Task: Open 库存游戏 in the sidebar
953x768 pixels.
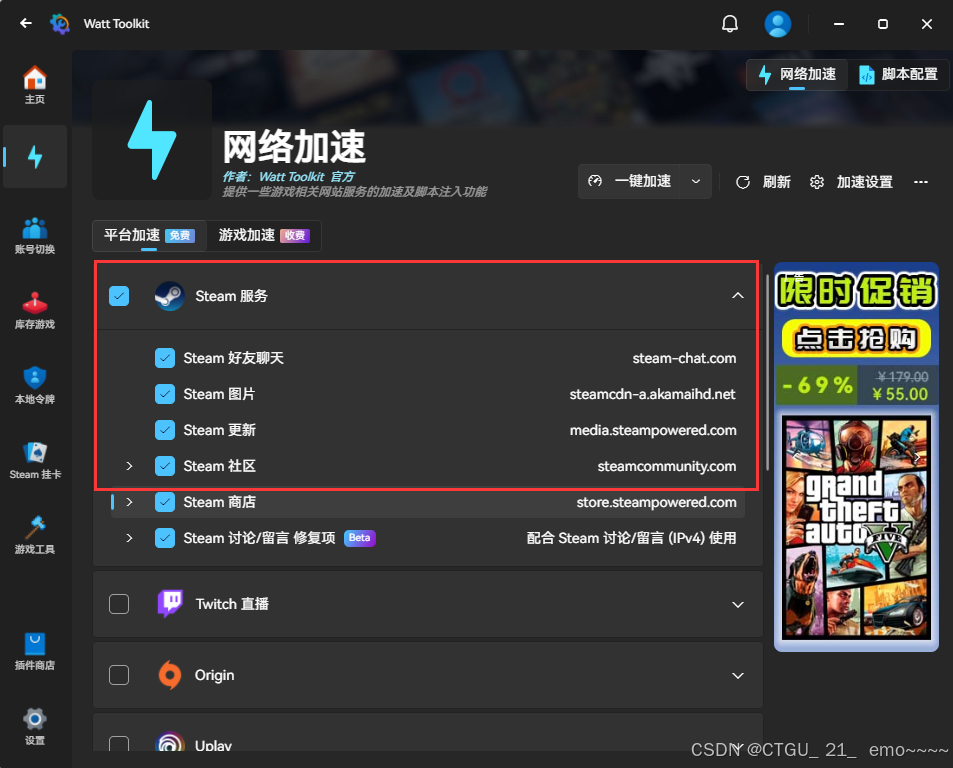Action: click(x=35, y=310)
